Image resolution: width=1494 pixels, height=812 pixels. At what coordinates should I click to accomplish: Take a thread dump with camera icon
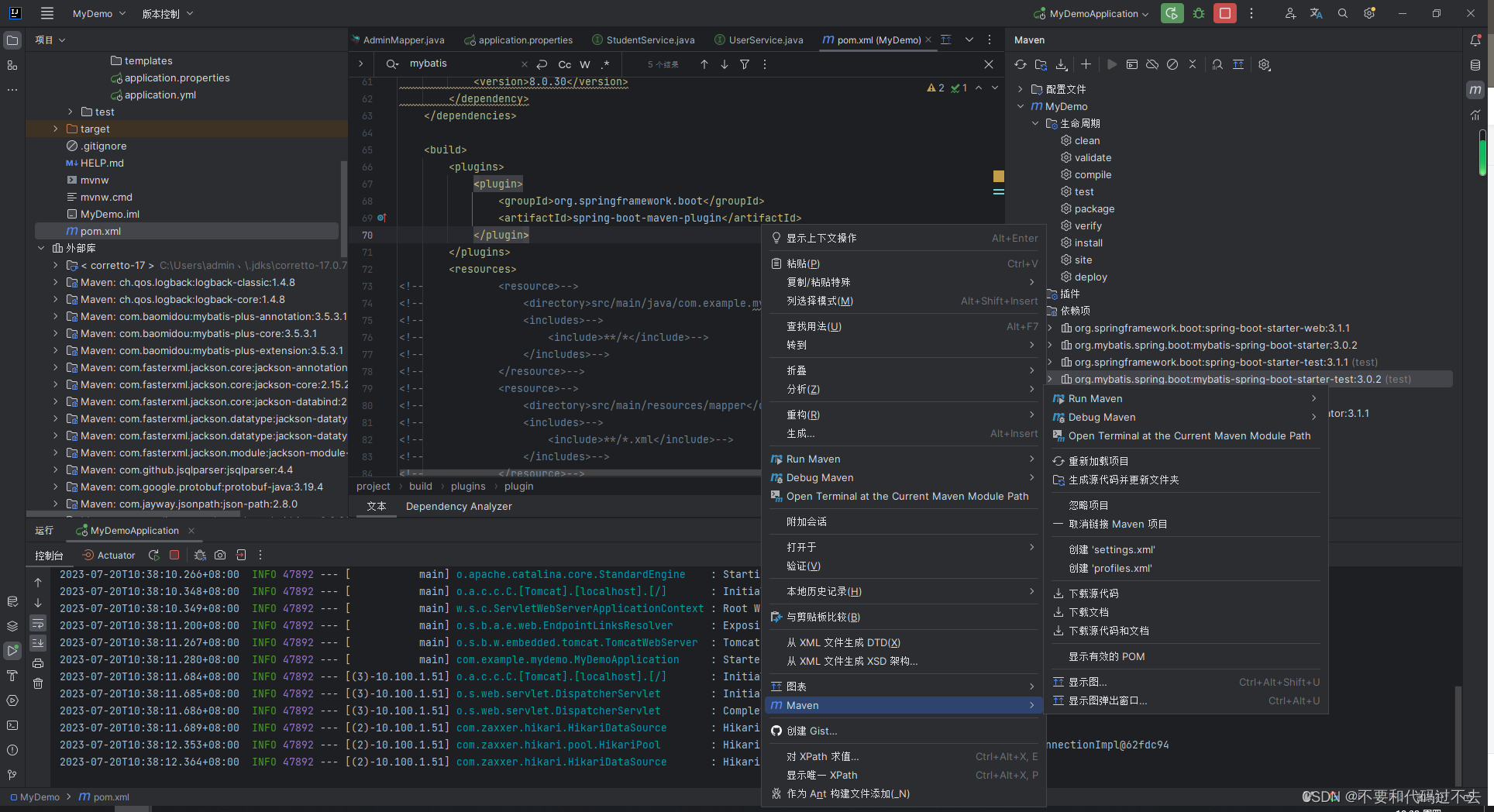click(220, 555)
